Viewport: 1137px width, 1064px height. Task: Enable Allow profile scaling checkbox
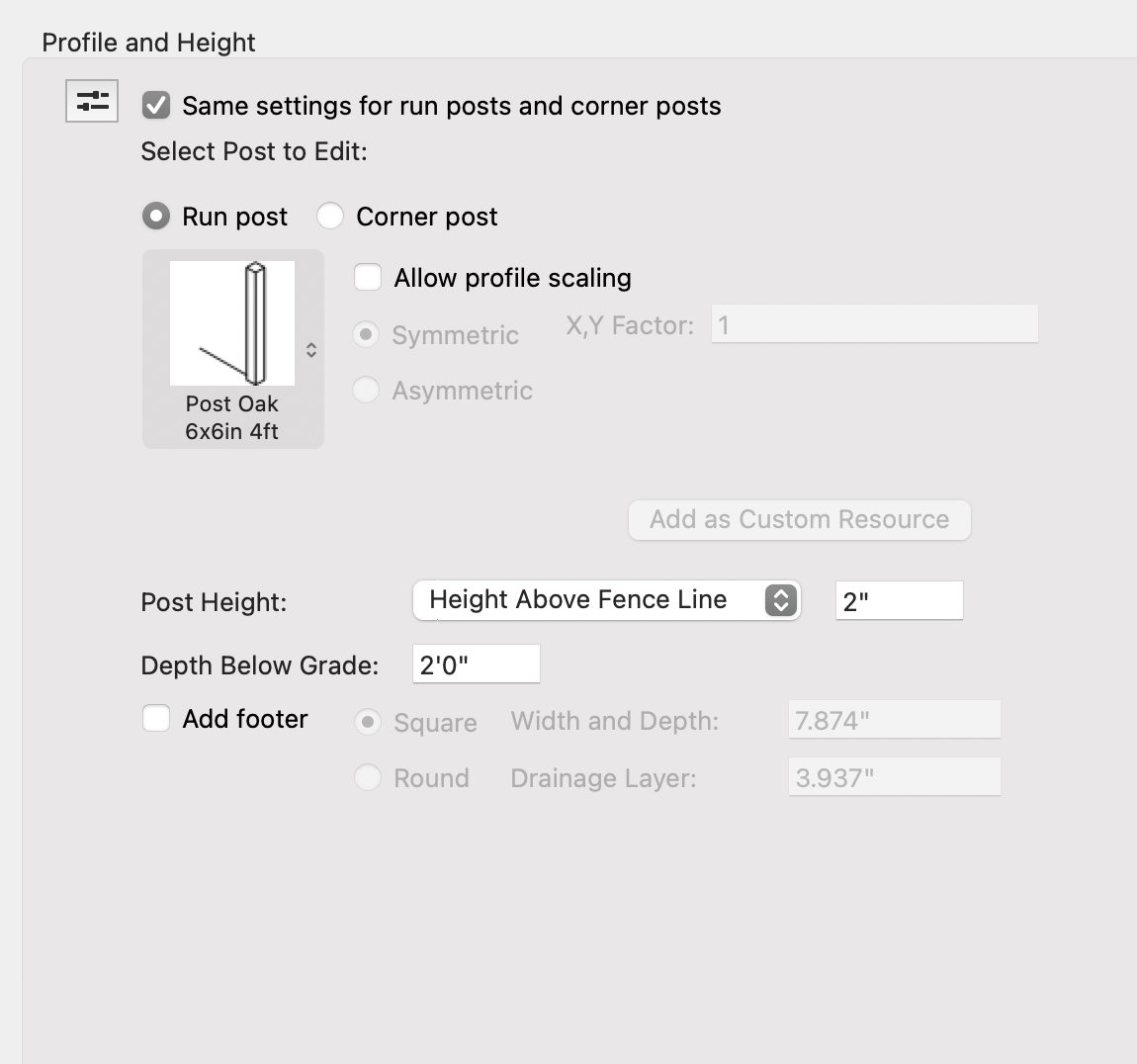point(368,278)
